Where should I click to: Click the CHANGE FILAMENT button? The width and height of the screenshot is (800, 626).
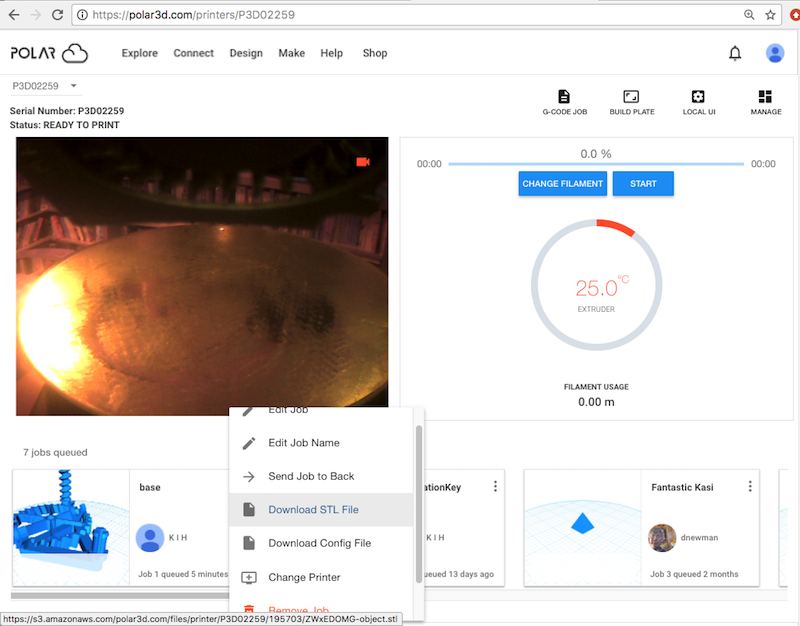click(x=563, y=184)
